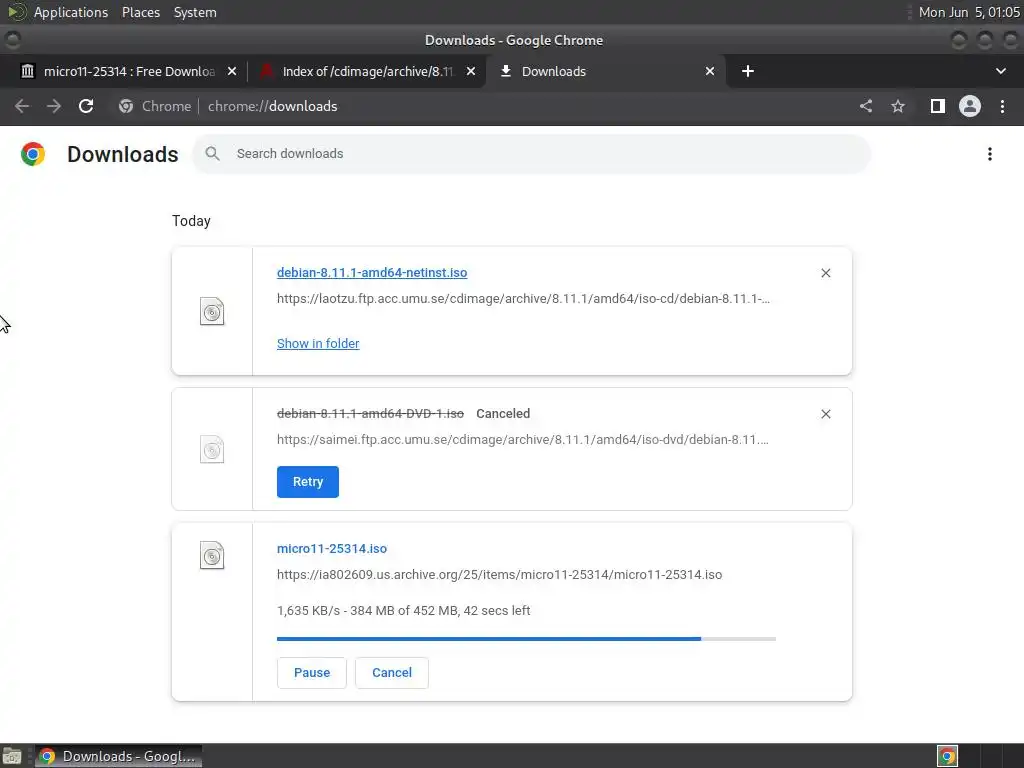Viewport: 1024px width, 768px height.
Task: Close the micro11-25314 tab
Action: click(x=232, y=71)
